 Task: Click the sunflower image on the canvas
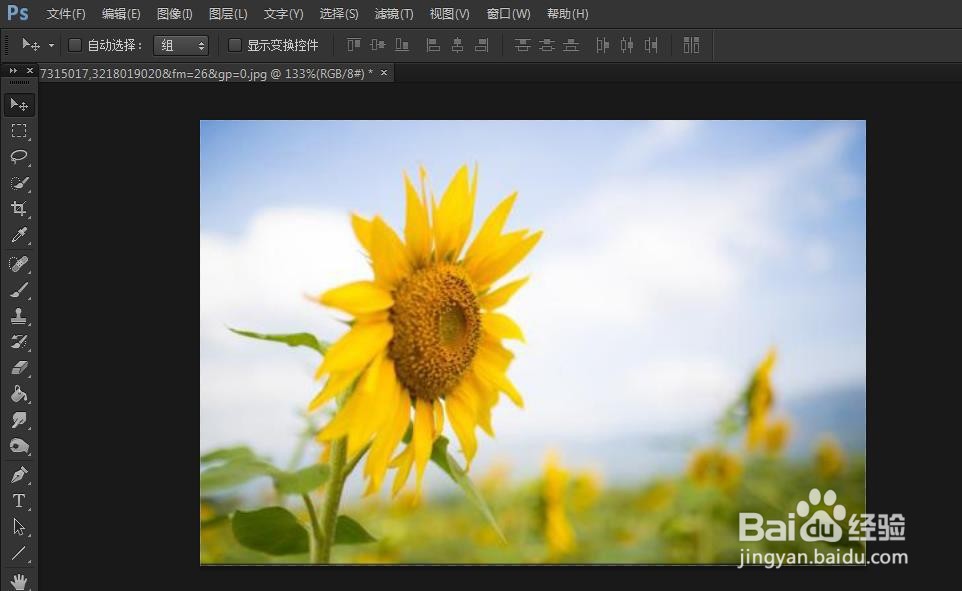(x=533, y=342)
